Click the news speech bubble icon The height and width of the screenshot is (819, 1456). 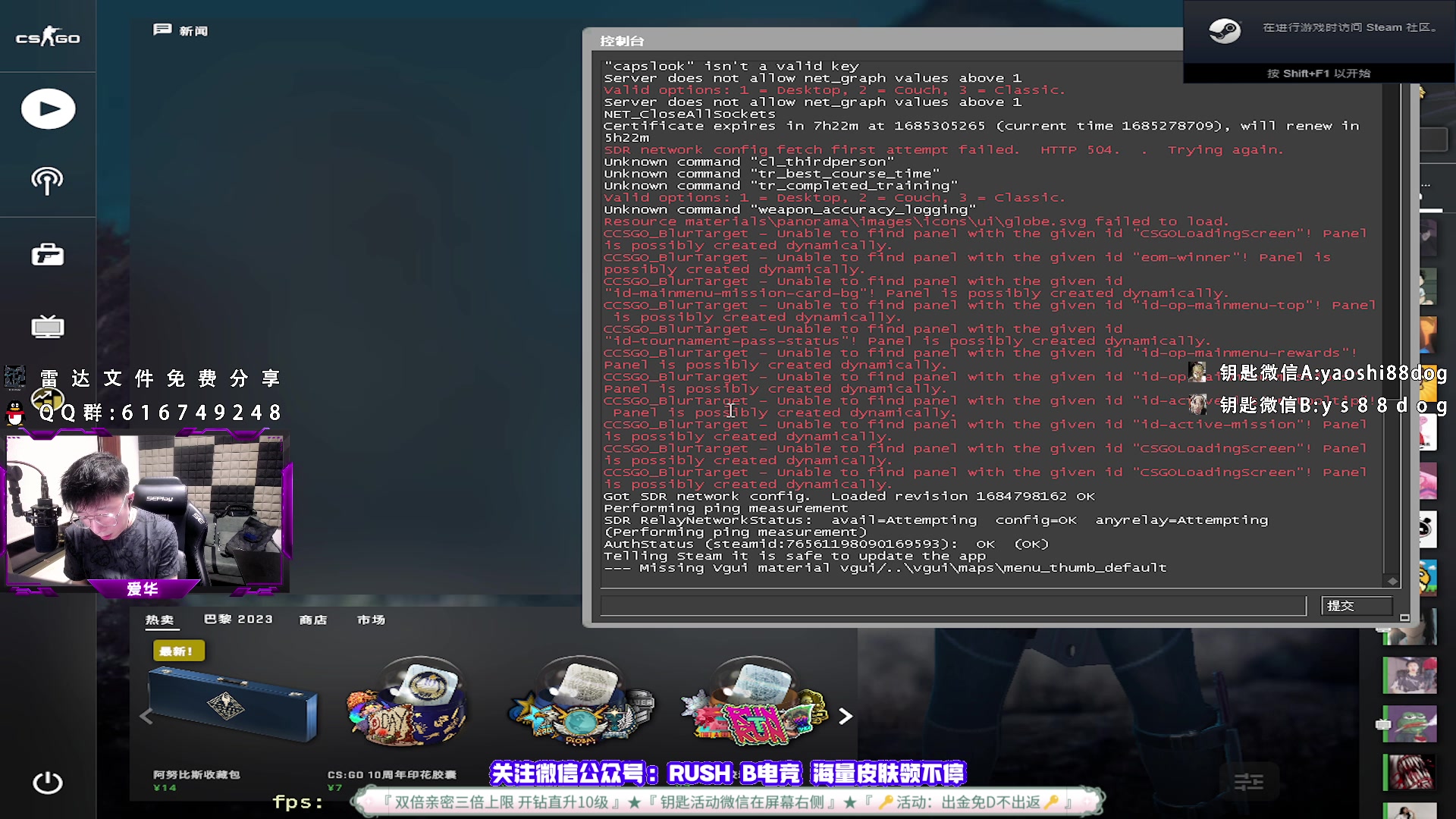162,30
